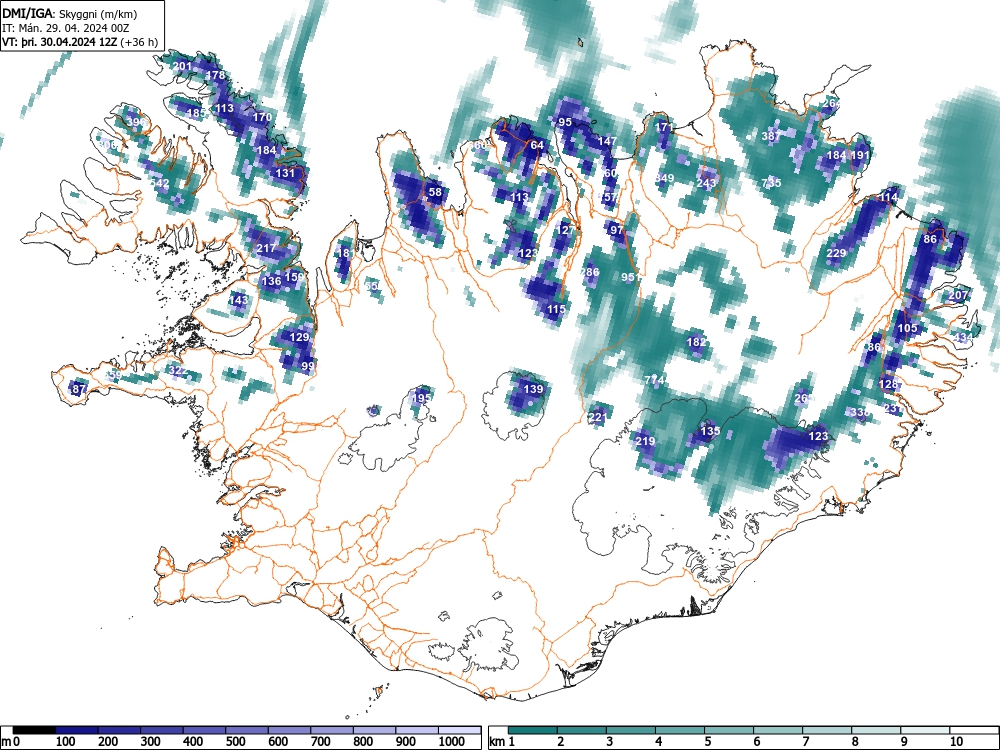
Task: Click the '336' visibility value
Action: [x=860, y=413]
